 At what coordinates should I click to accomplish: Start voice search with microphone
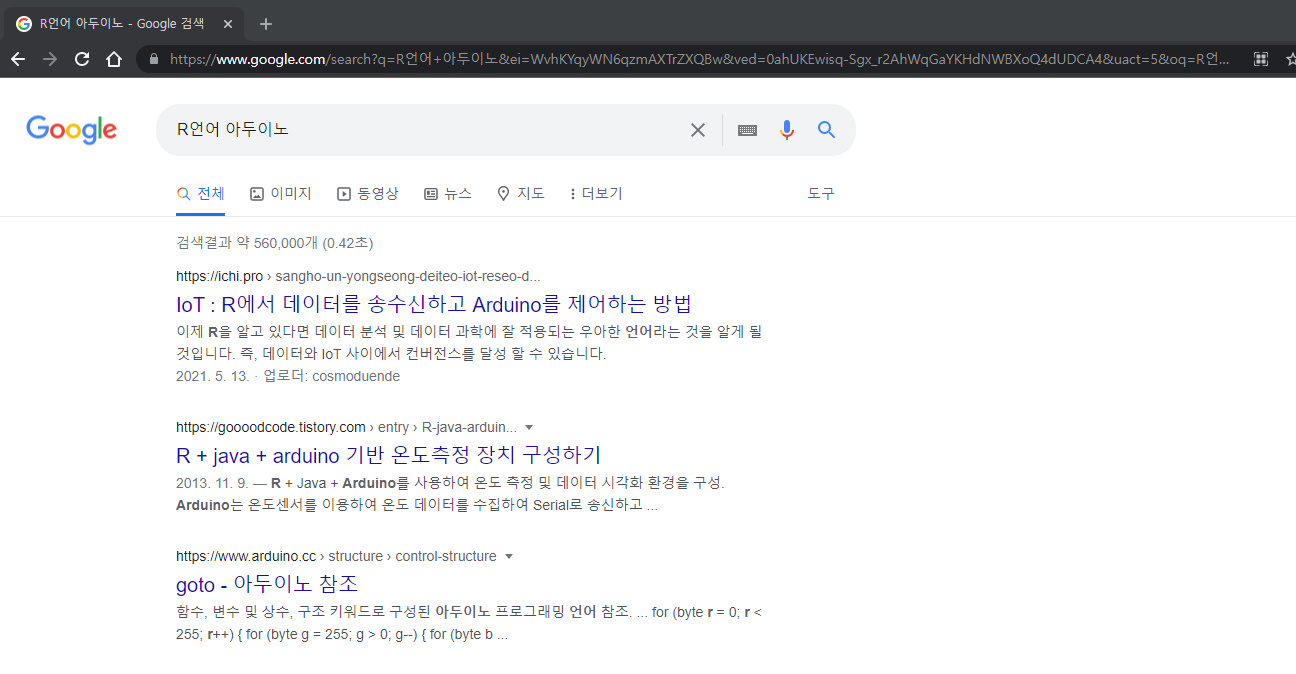coord(787,130)
